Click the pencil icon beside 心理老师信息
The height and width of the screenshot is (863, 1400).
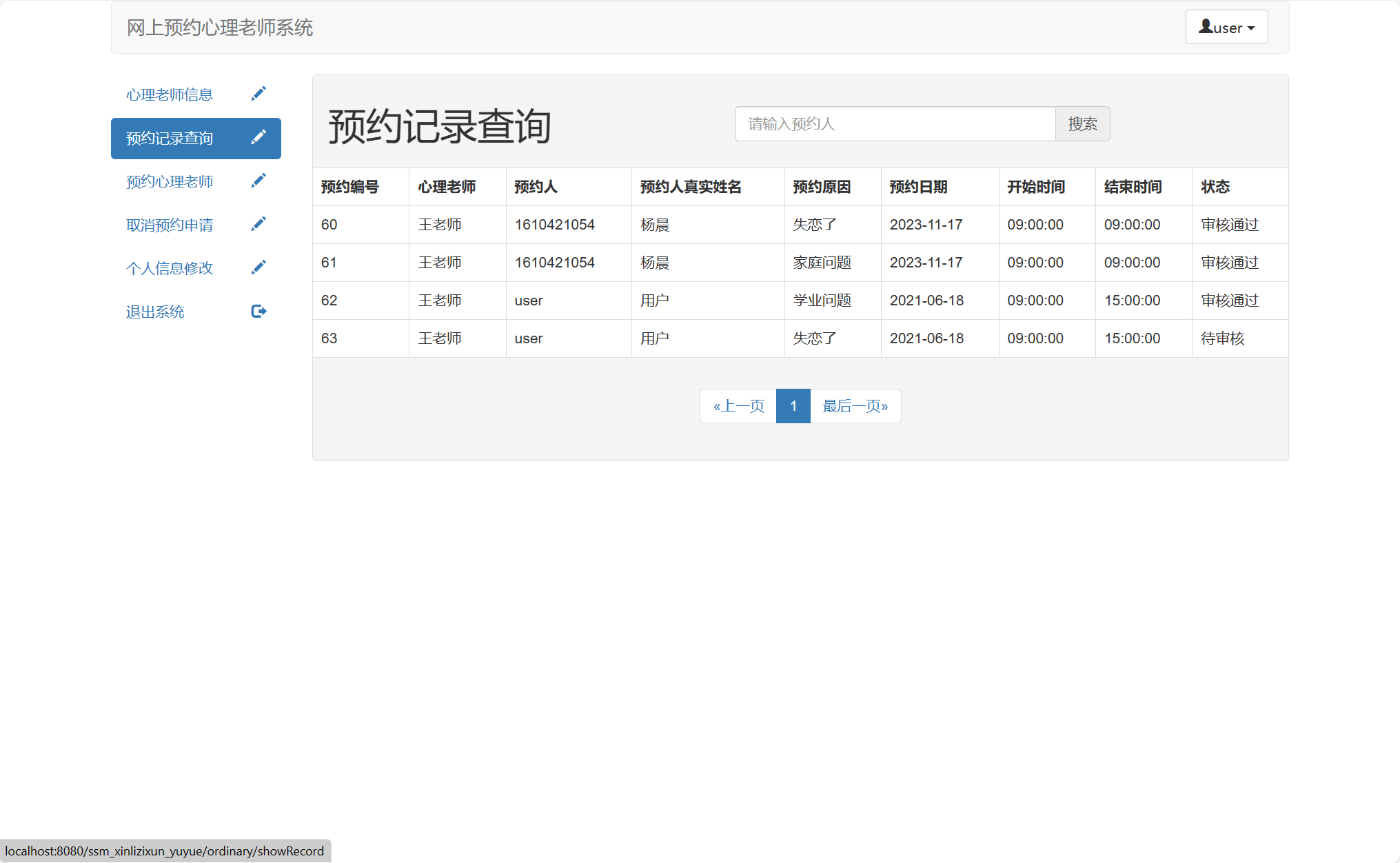[x=258, y=92]
